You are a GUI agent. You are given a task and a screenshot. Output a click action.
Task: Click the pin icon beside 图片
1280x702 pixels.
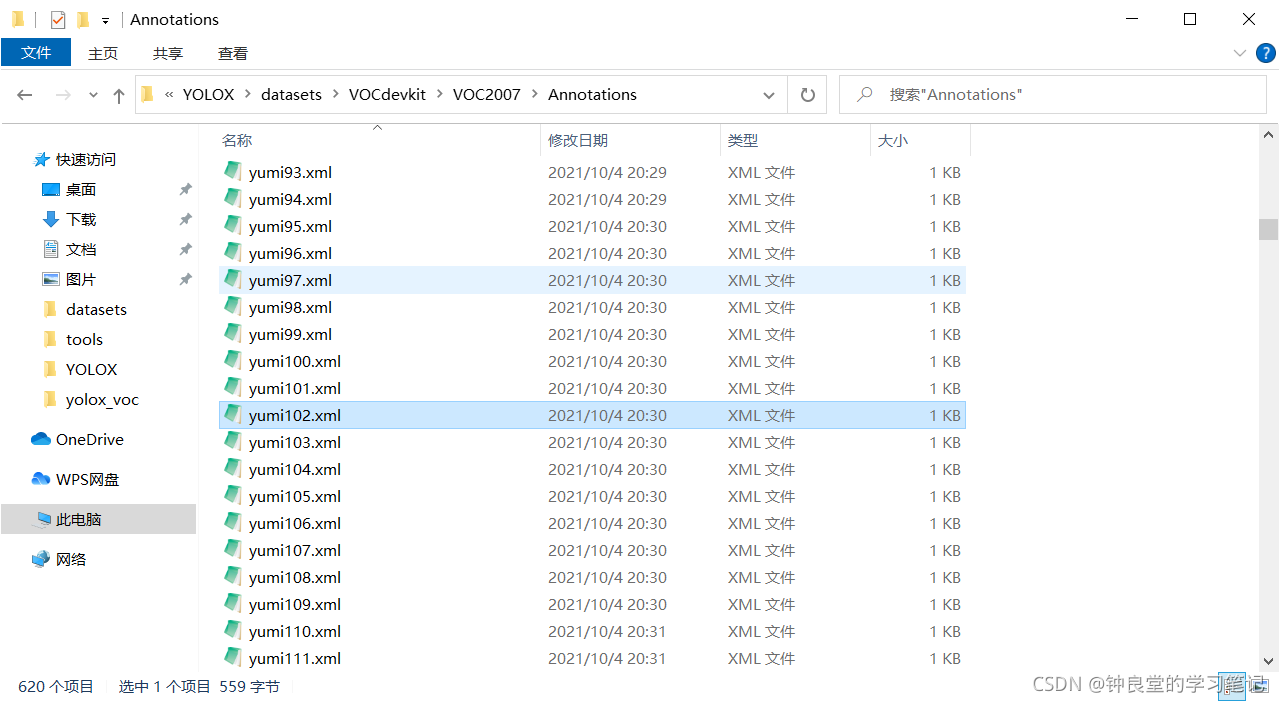coord(185,279)
